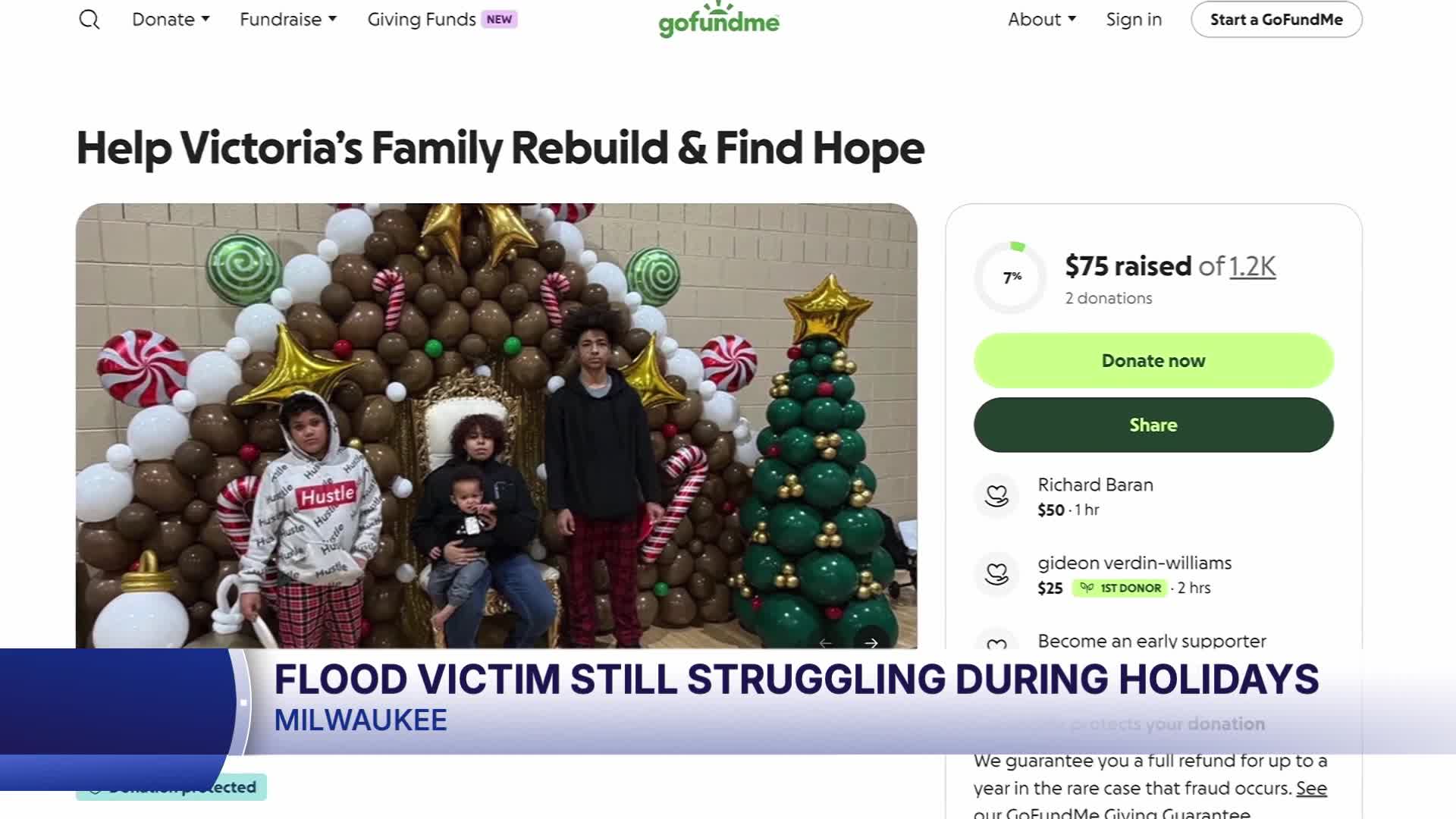1456x819 pixels.
Task: Click the 7% progress circle
Action: (x=1011, y=278)
